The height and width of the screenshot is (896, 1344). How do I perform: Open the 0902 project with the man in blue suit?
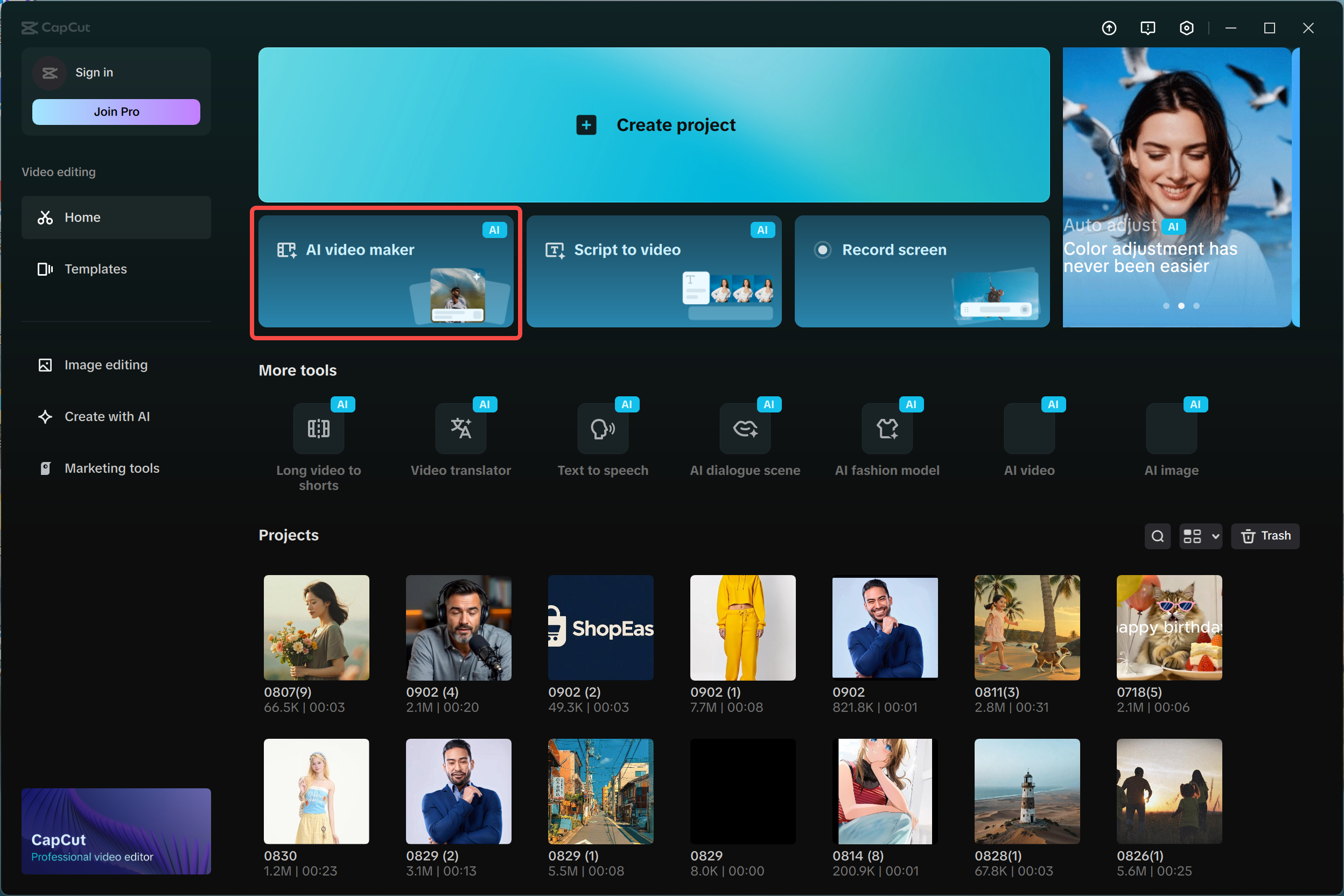(x=885, y=627)
